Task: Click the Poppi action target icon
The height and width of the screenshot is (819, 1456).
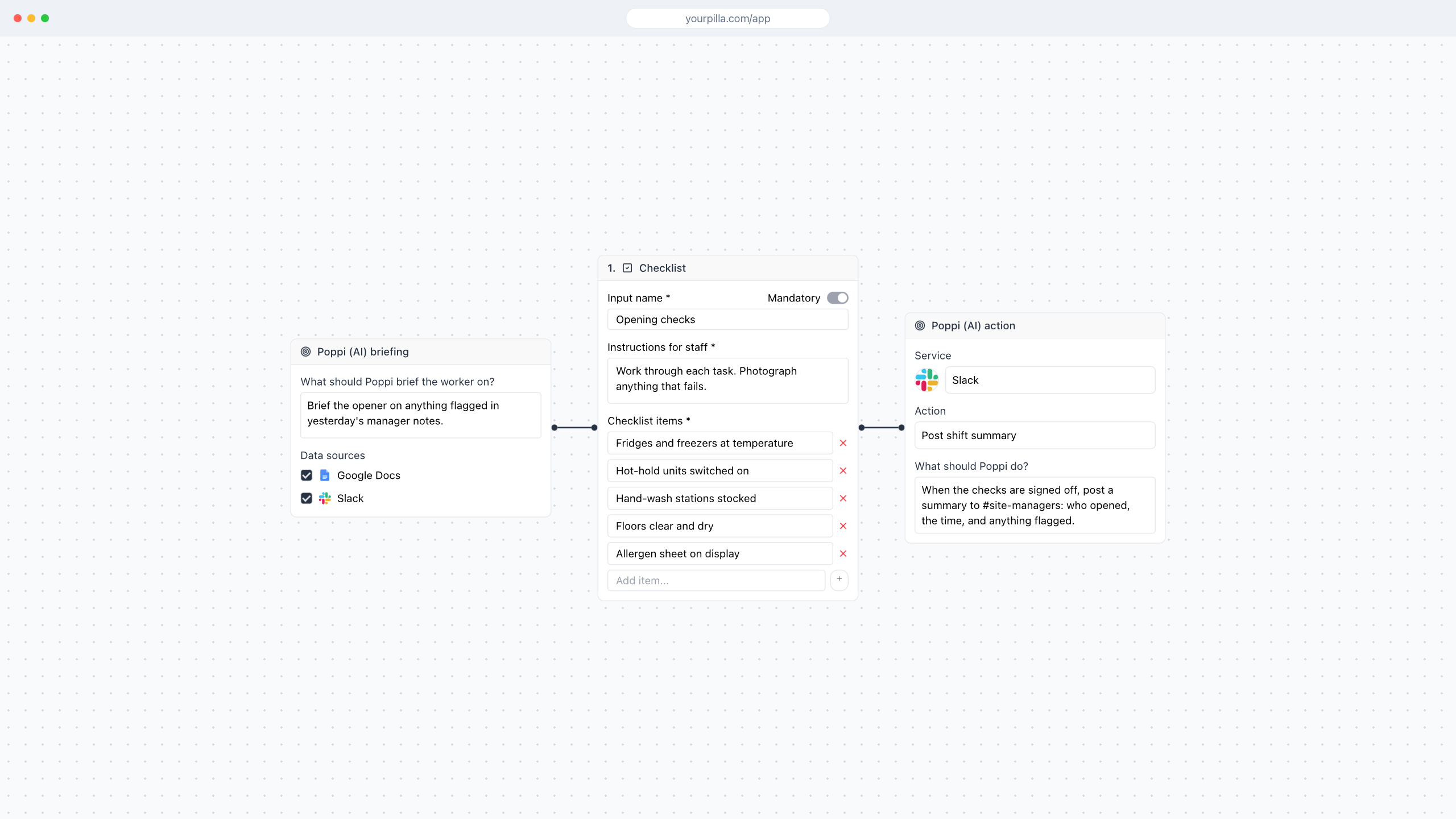Action: click(920, 325)
